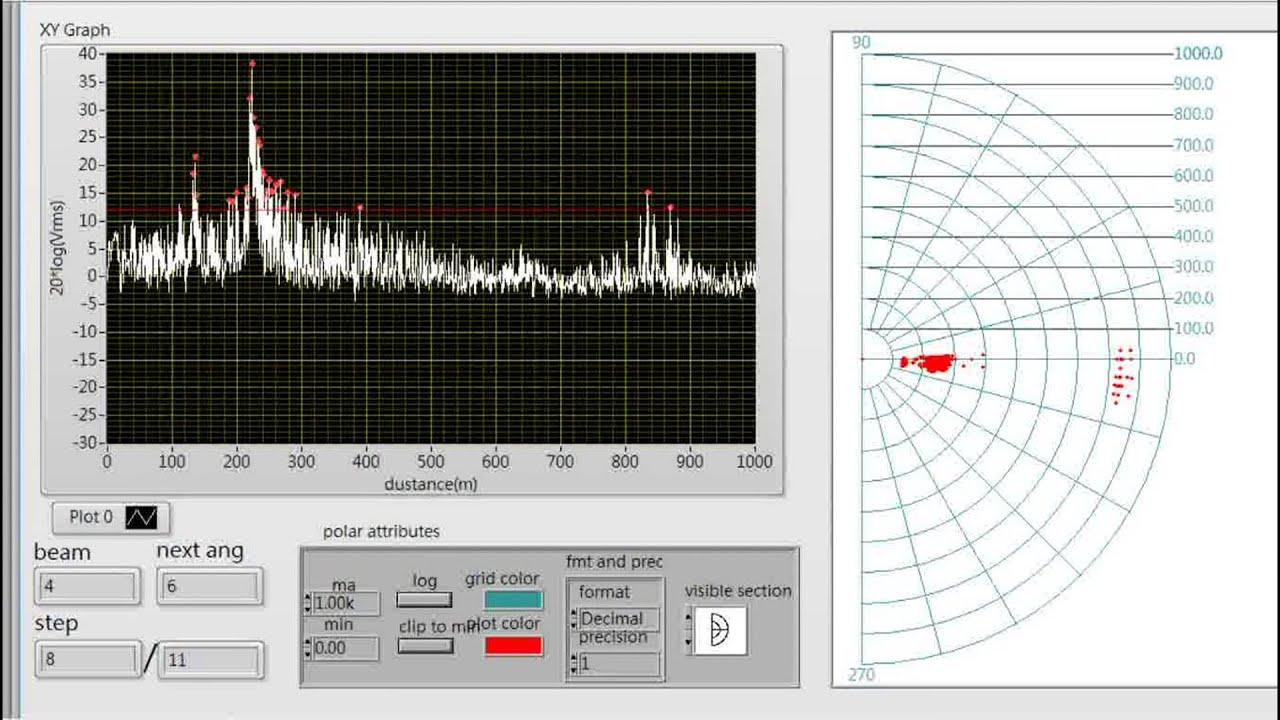Click the max value stepper arrows
The height and width of the screenshot is (720, 1280).
click(x=309, y=603)
